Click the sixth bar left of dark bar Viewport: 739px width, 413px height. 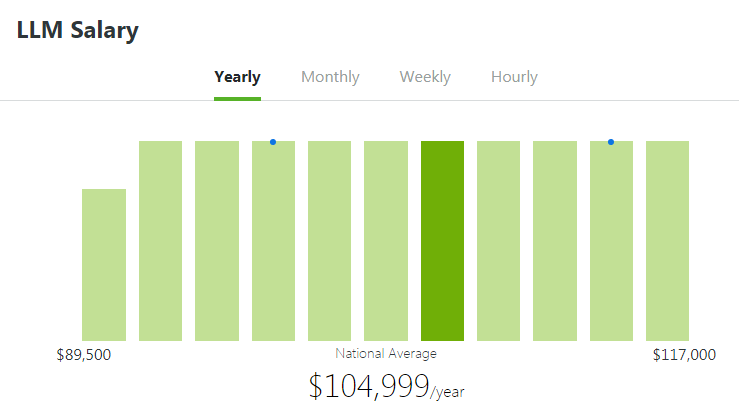(386, 240)
